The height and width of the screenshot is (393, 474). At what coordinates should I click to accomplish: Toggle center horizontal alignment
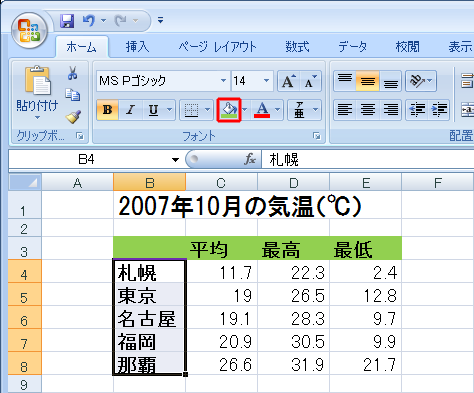click(x=368, y=110)
